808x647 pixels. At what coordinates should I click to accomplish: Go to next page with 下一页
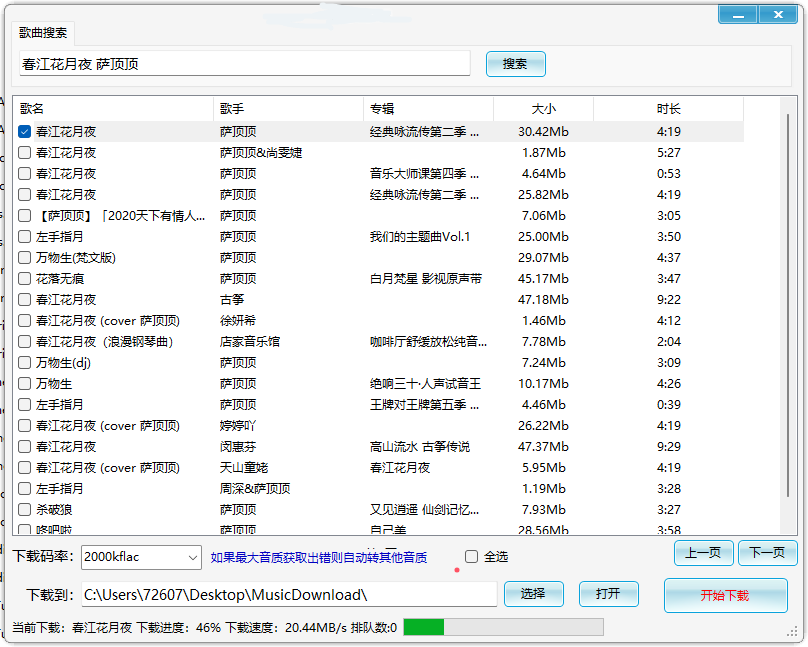point(768,553)
